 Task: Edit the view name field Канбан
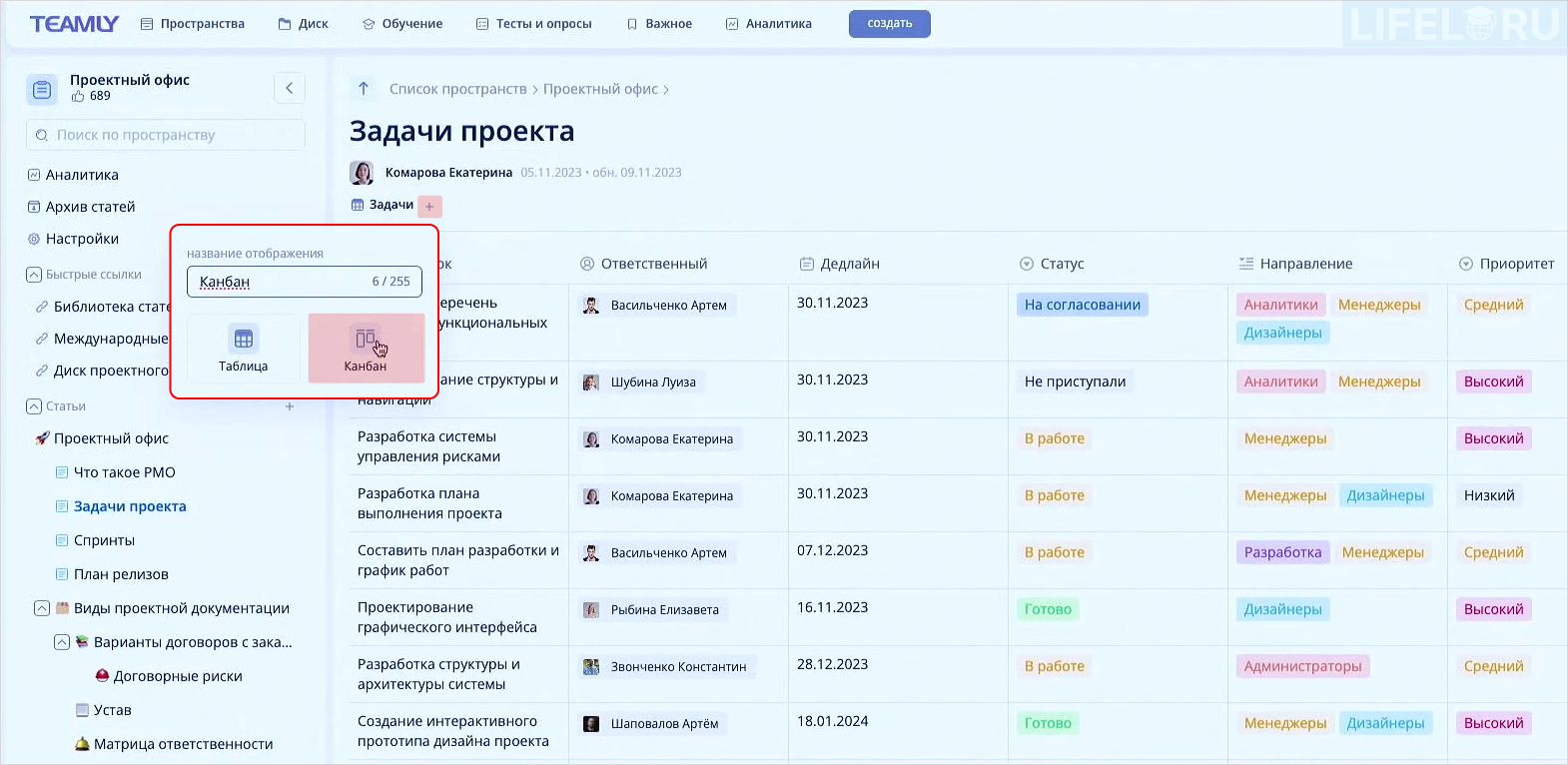pyautogui.click(x=305, y=282)
